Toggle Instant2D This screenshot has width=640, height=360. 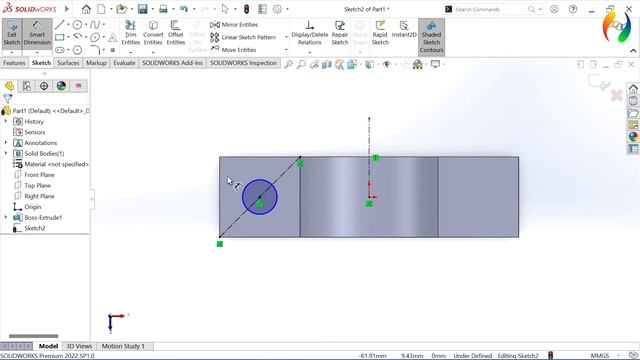point(404,29)
